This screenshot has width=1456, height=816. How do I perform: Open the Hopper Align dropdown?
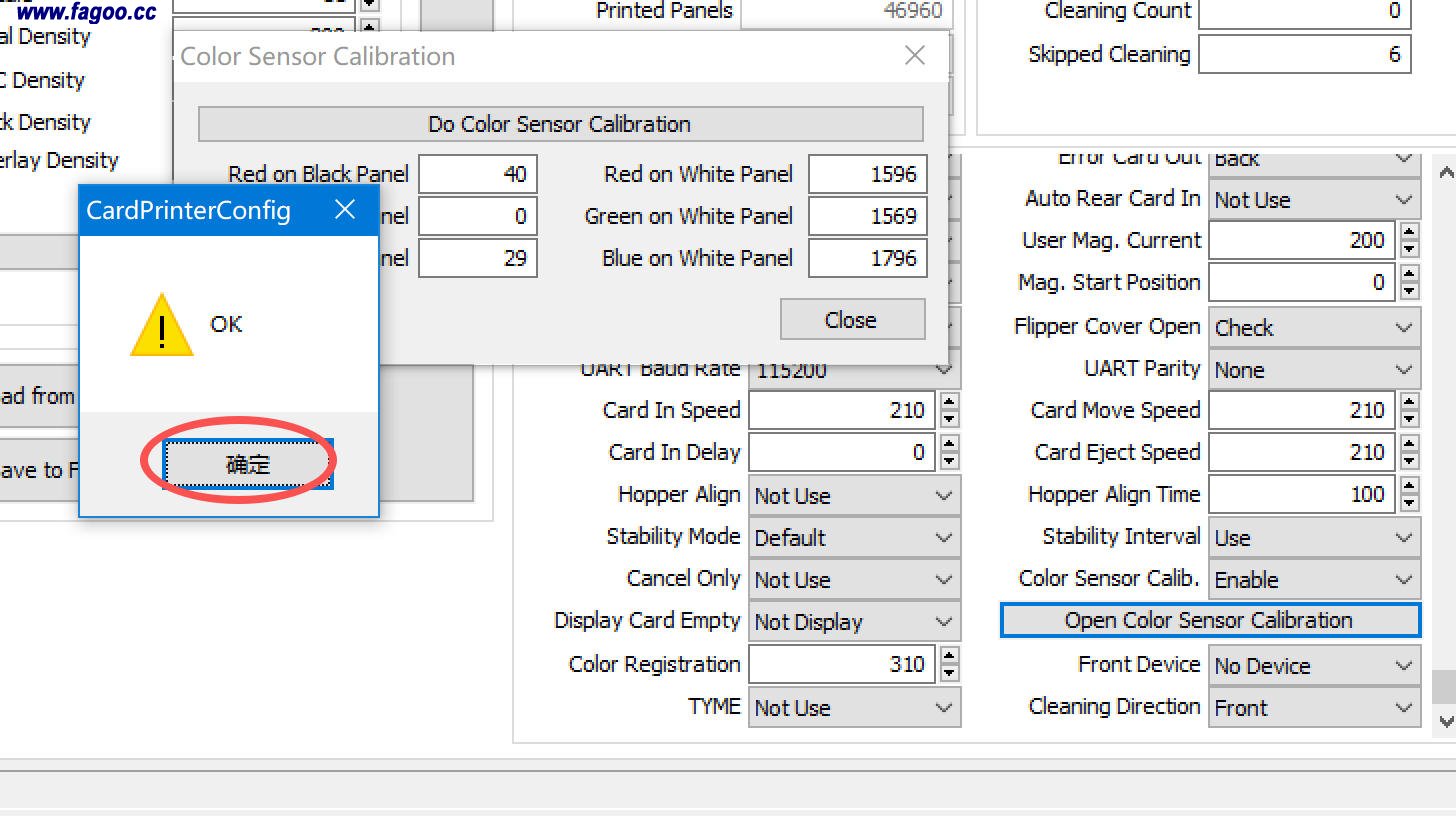(x=854, y=496)
